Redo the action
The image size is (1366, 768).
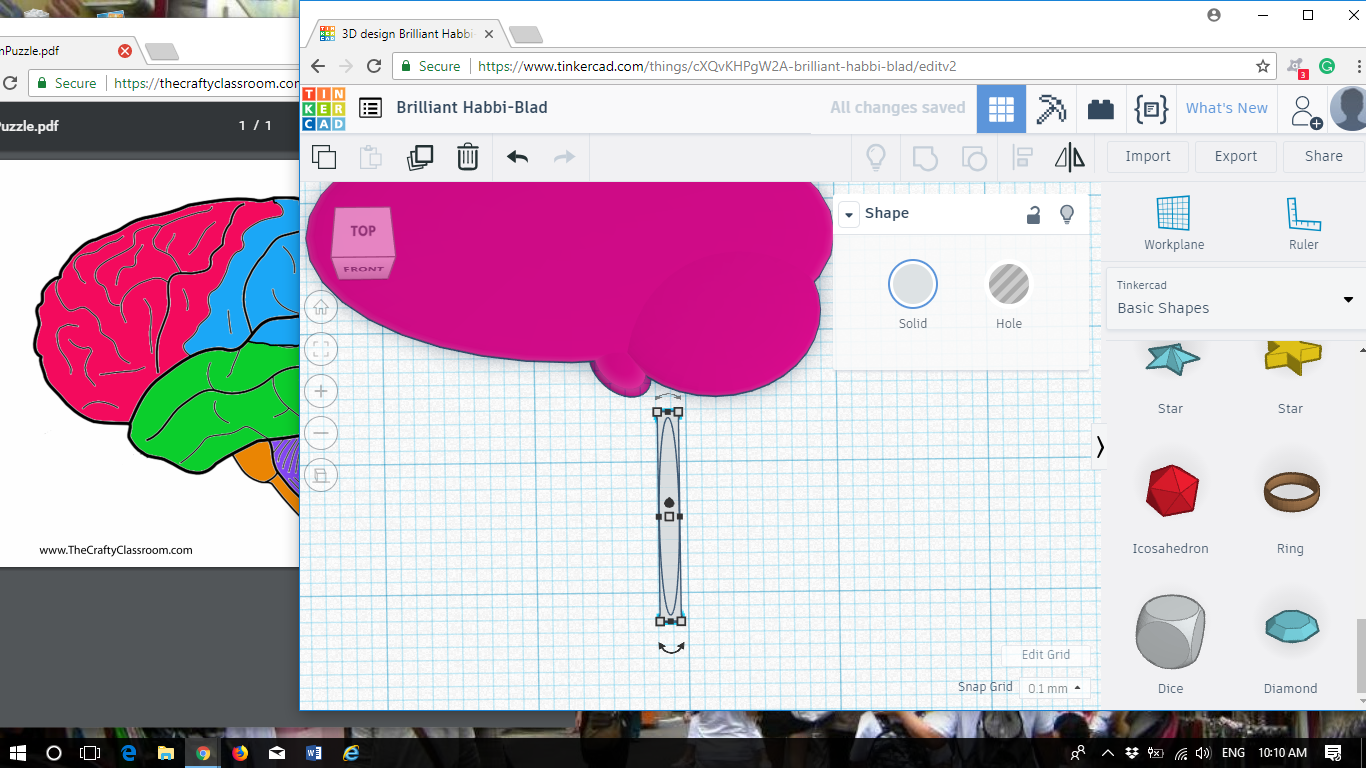click(565, 157)
